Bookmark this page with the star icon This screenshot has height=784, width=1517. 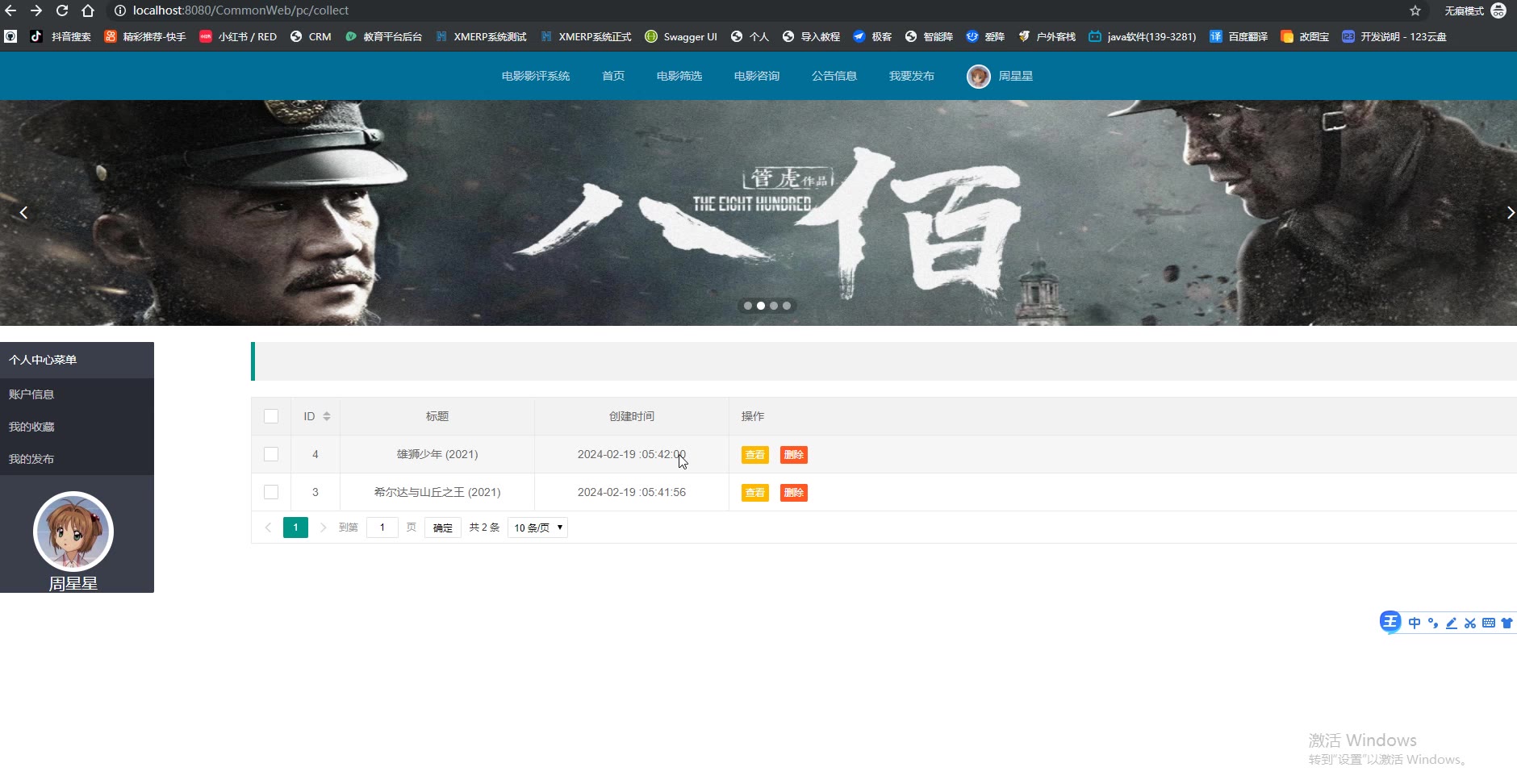click(x=1415, y=10)
